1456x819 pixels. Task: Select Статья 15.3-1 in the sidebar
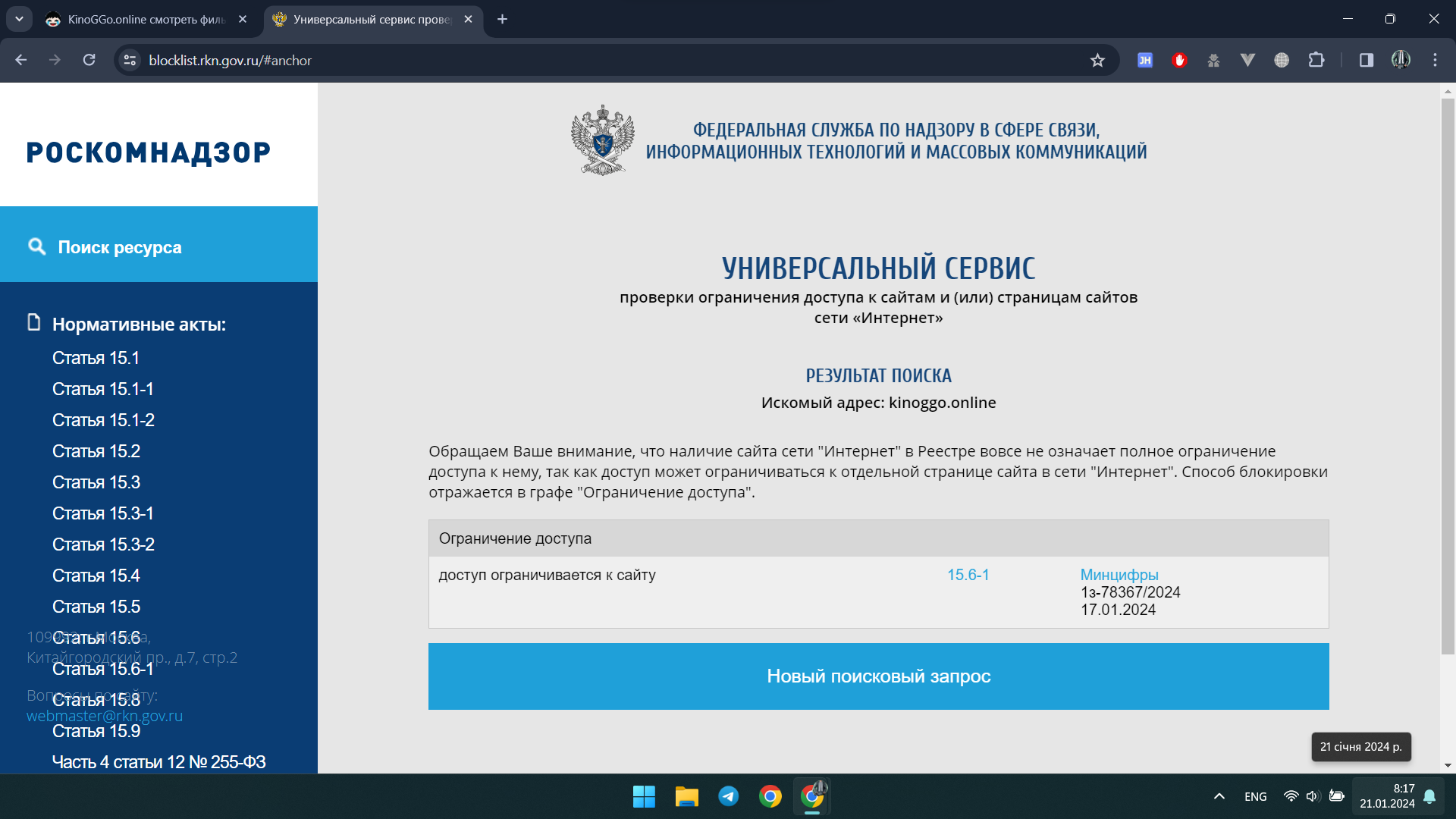[x=103, y=513]
